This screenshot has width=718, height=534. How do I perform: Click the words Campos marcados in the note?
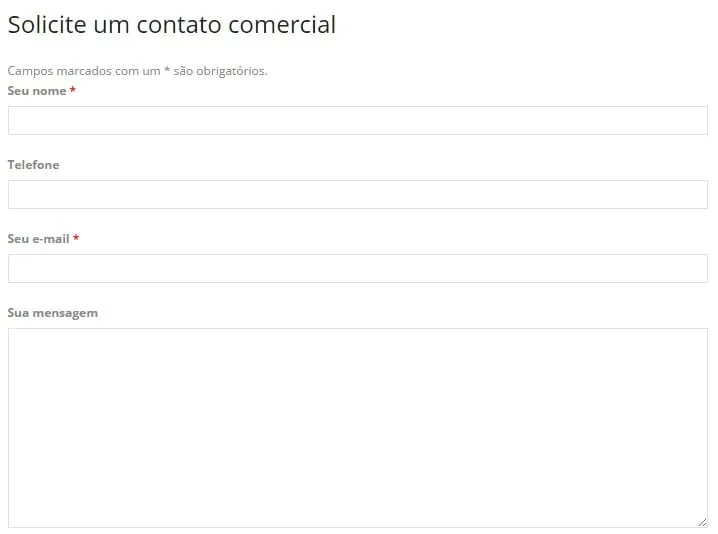pyautogui.click(x=56, y=71)
